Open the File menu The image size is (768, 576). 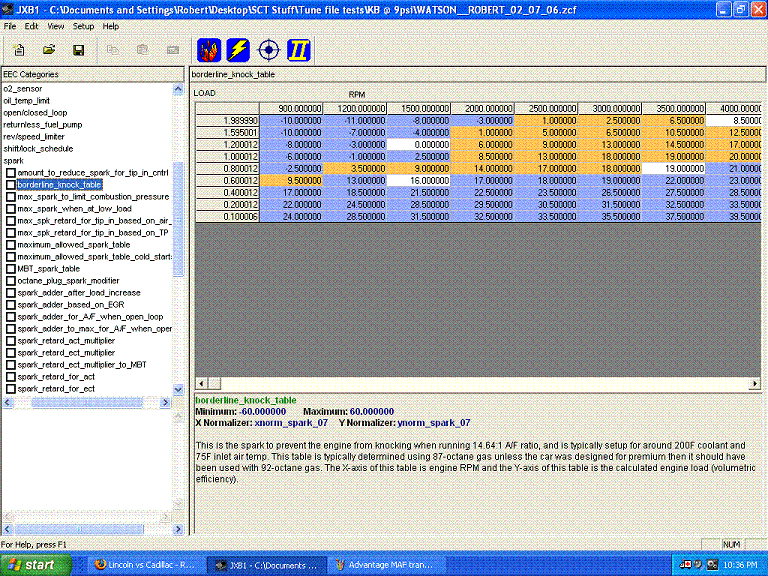[x=10, y=26]
